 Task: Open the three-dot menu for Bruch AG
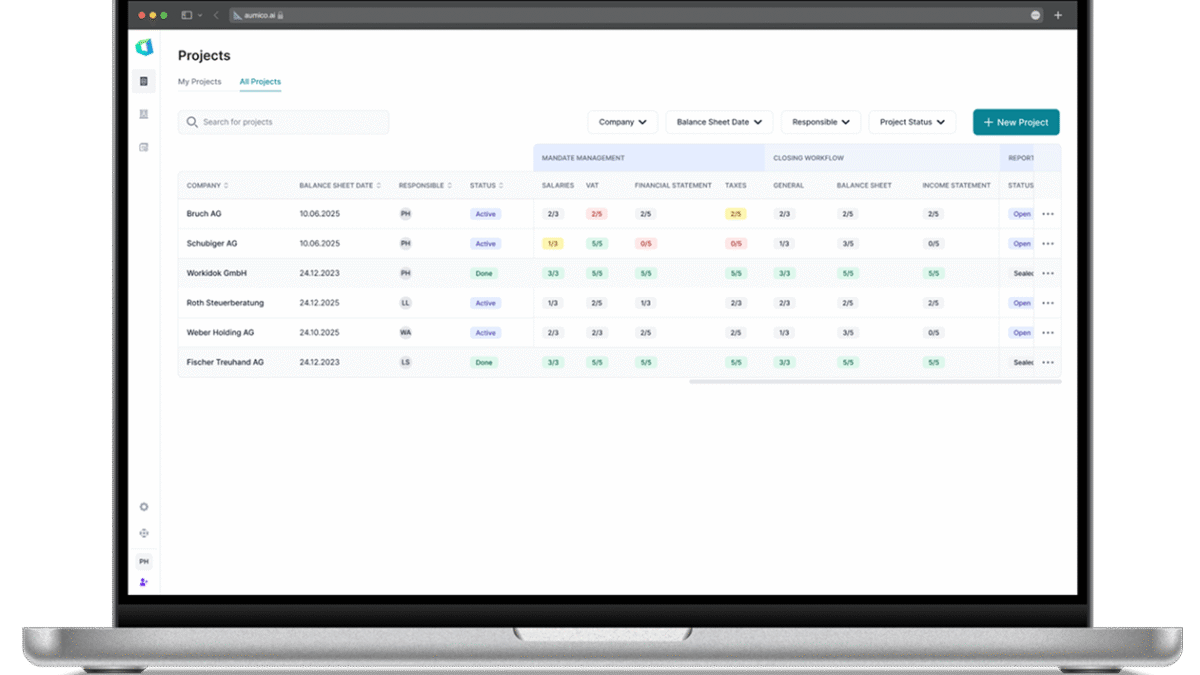pyautogui.click(x=1048, y=214)
